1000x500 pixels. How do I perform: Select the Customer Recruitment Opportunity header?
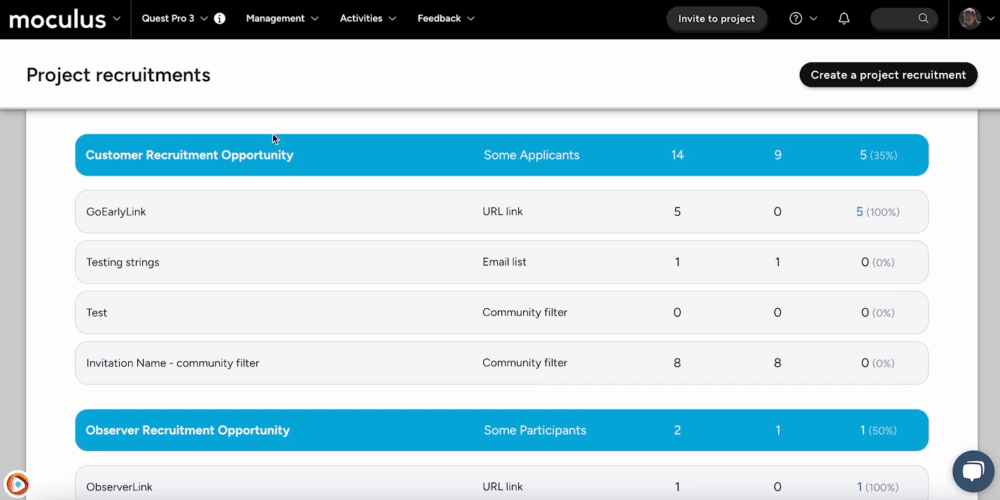click(x=189, y=155)
